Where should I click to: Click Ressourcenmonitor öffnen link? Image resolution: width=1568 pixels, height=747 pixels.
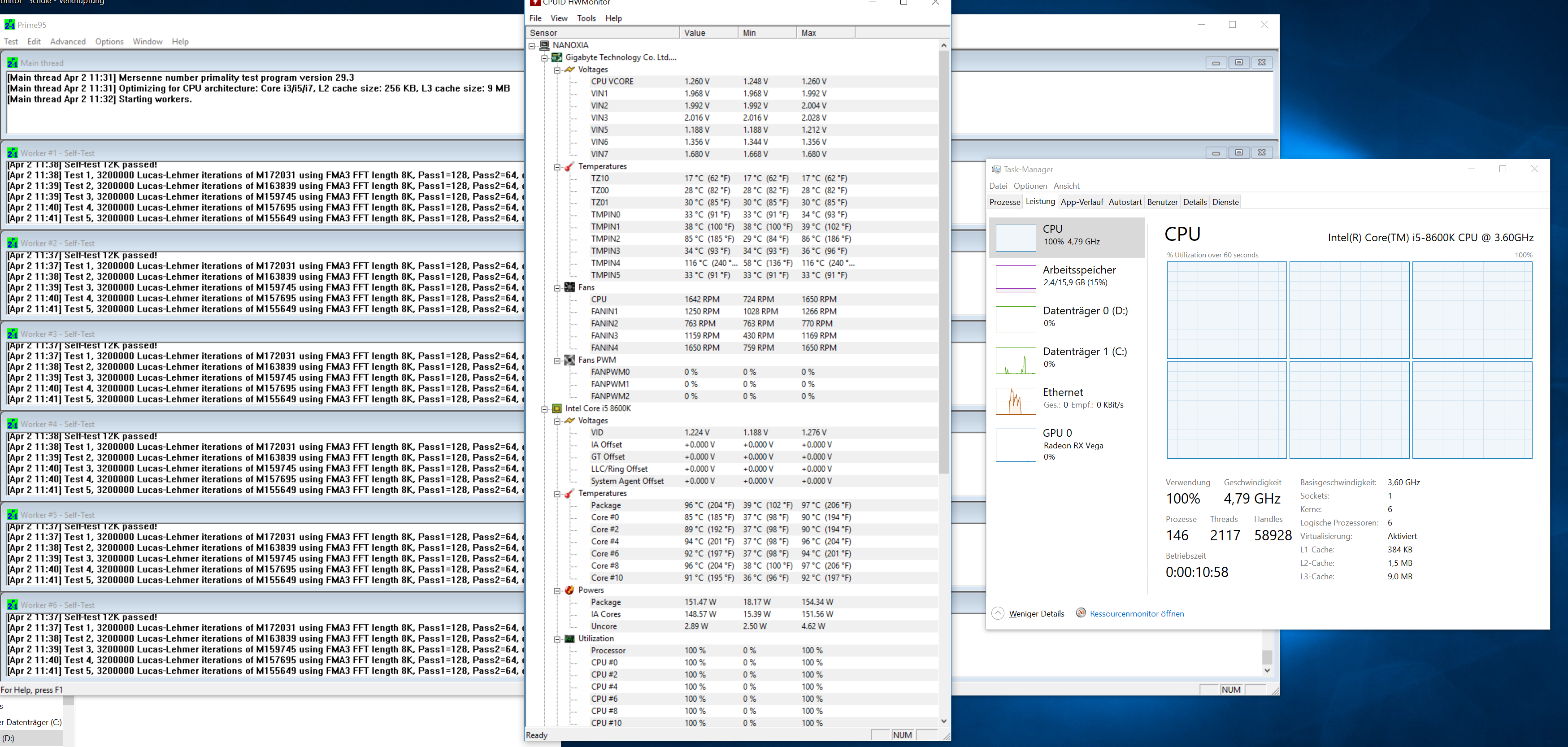[1137, 614]
